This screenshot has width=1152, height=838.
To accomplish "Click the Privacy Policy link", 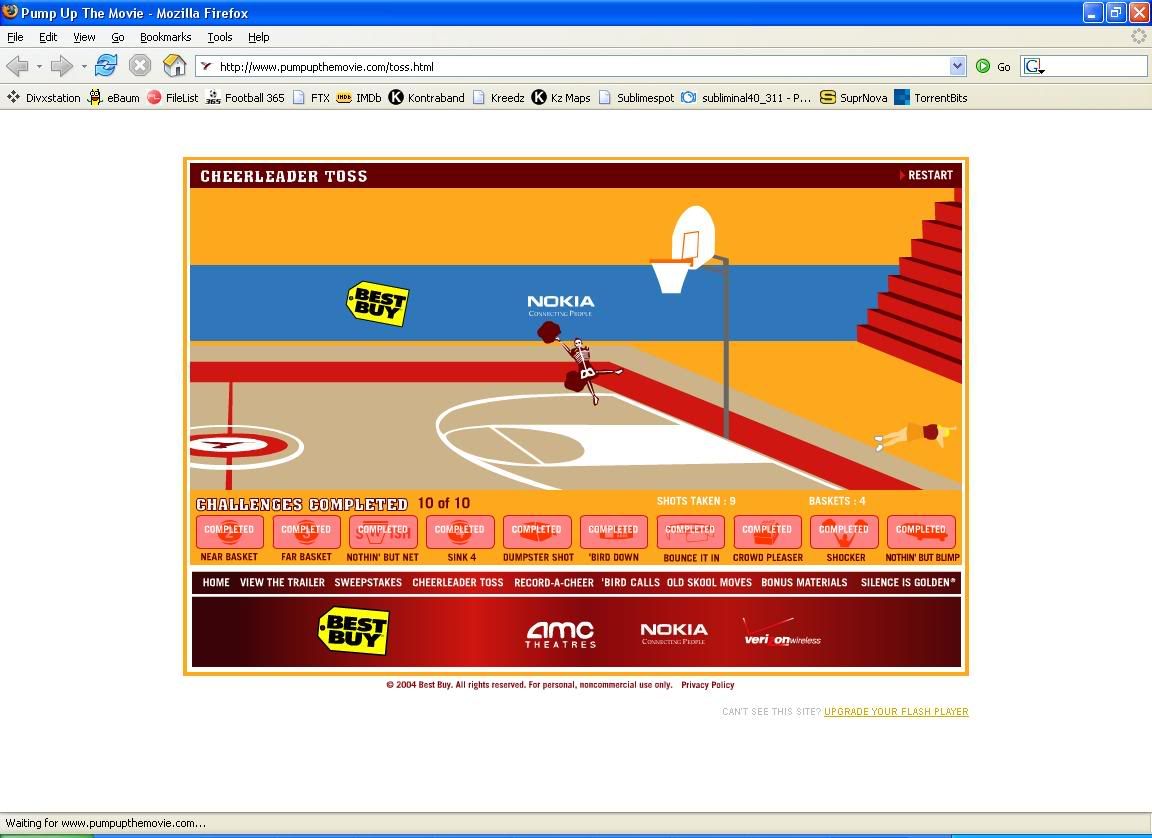I will pos(708,685).
